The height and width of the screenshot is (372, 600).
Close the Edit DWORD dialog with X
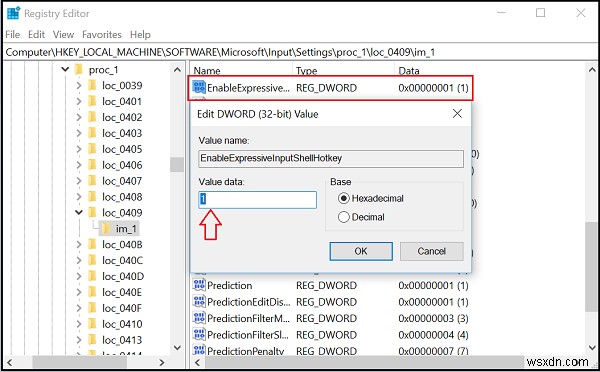click(457, 114)
